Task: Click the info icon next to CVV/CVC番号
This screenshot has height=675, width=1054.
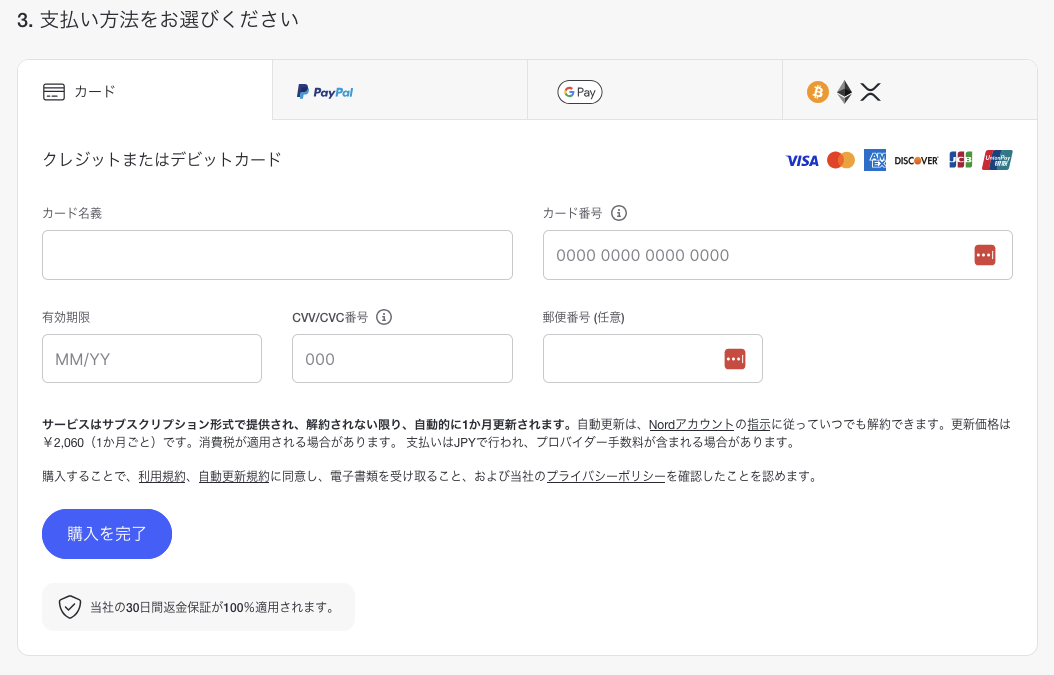Action: point(384,317)
